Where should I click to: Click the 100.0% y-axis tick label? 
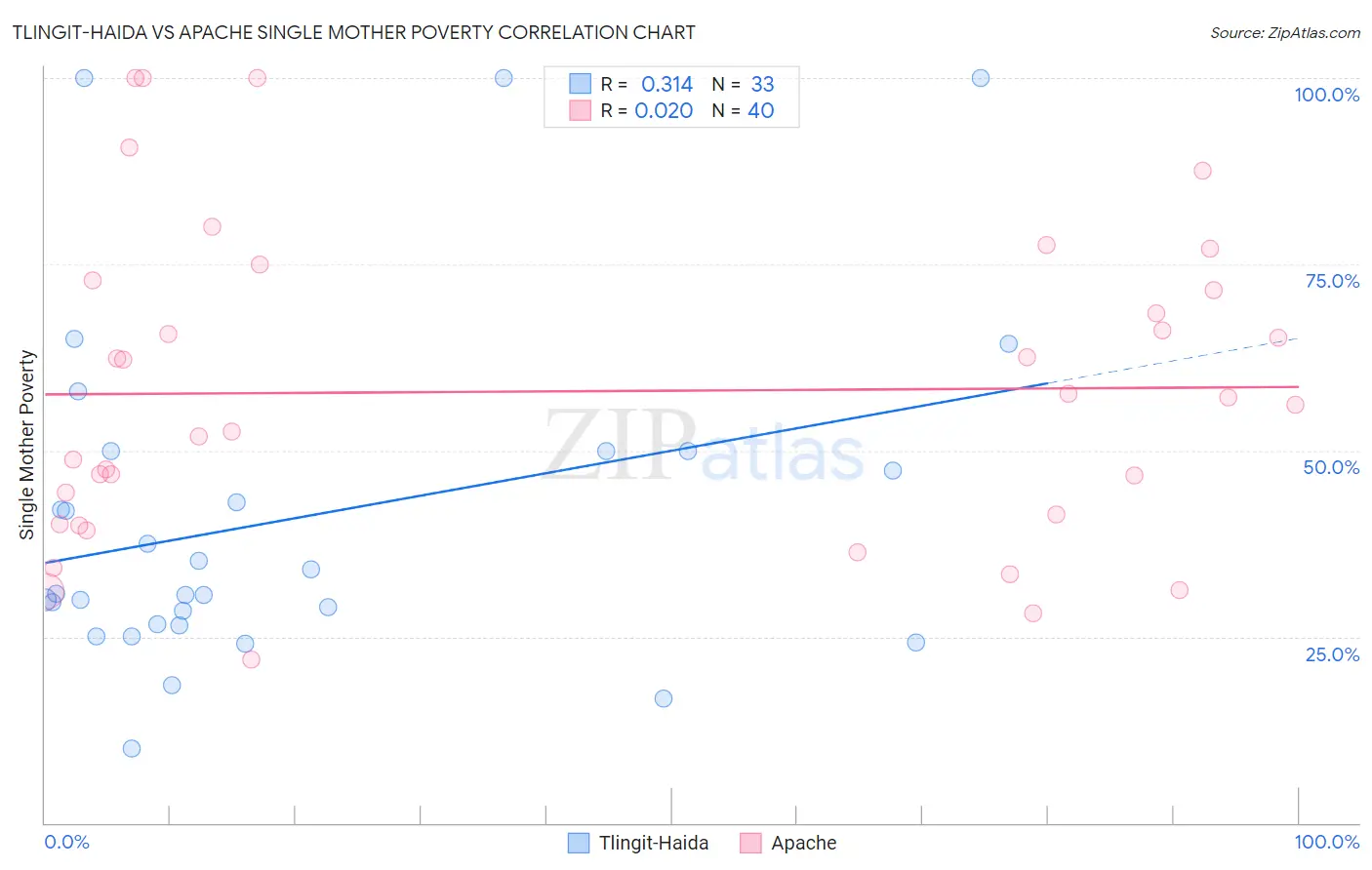(x=1326, y=95)
